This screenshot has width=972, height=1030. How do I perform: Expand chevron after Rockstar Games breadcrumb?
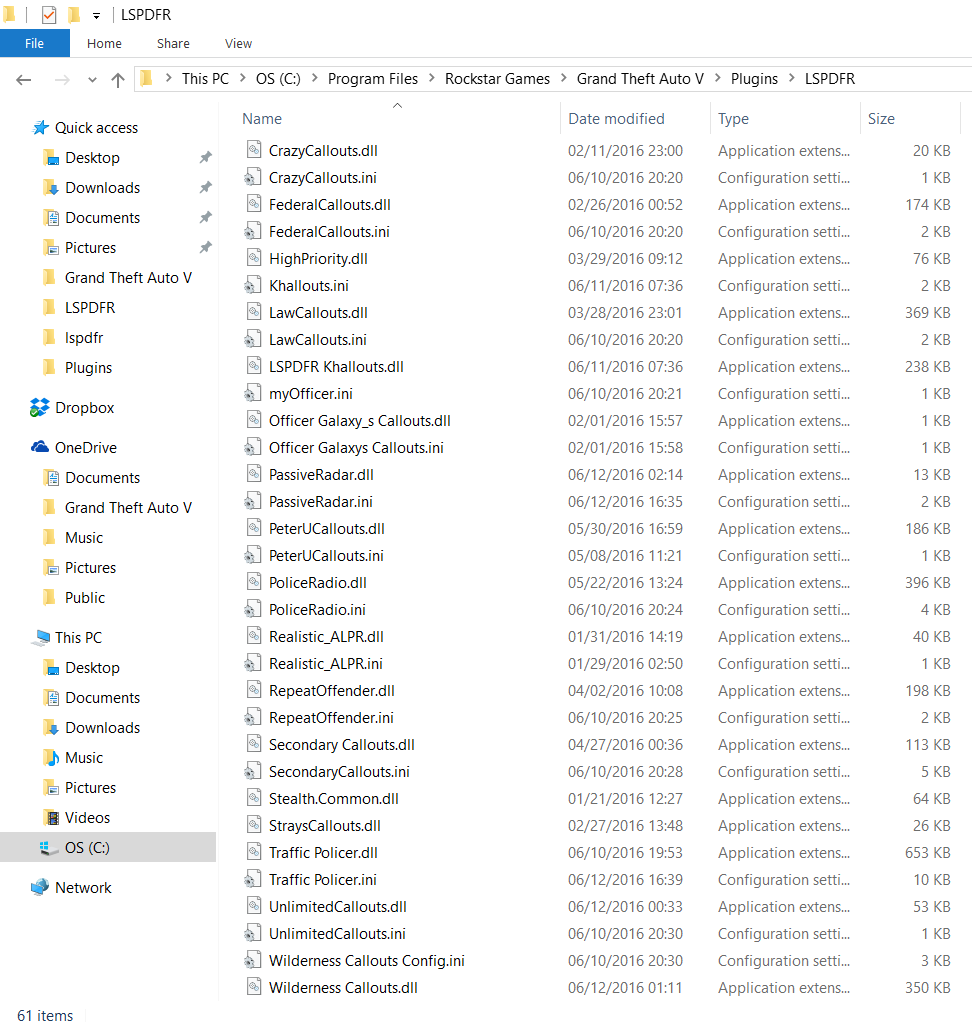point(563,78)
